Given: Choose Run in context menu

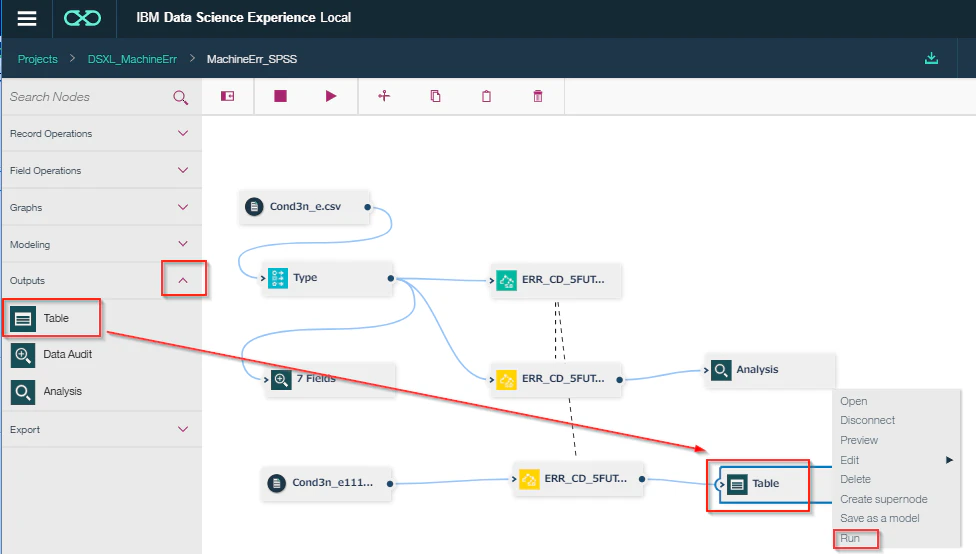Looking at the screenshot, I should tap(850, 538).
